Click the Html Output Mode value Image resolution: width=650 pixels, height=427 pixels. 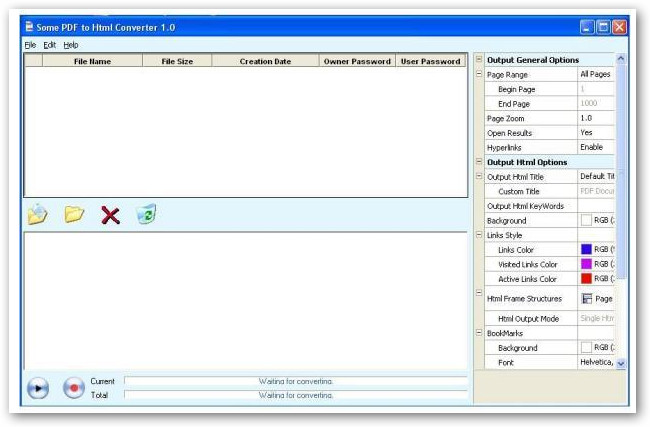tap(596, 318)
